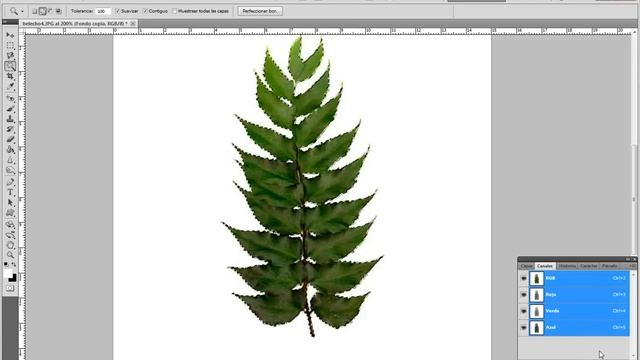Hide the Verde channel eye icon
This screenshot has height=360, width=640.
click(x=524, y=311)
